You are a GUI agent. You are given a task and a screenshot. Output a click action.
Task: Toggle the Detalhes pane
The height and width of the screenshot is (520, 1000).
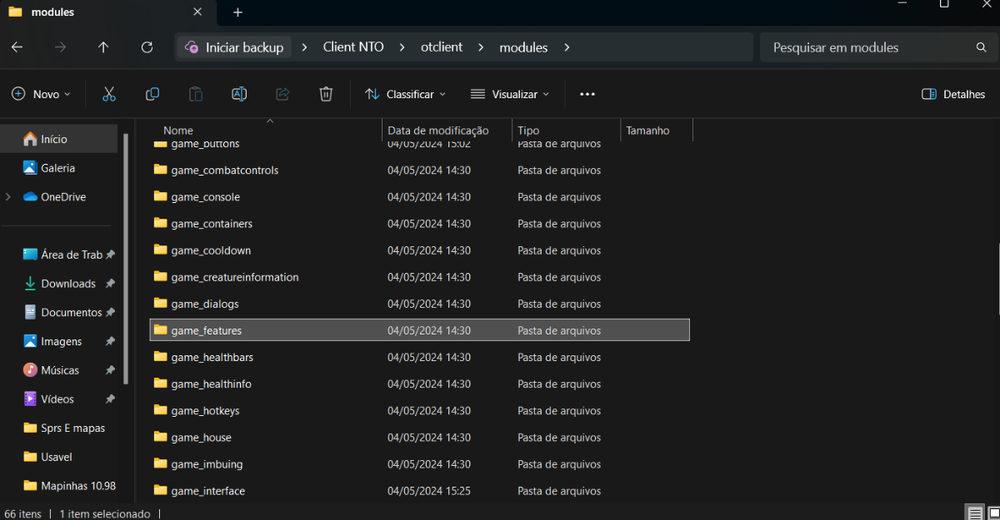tap(953, 94)
